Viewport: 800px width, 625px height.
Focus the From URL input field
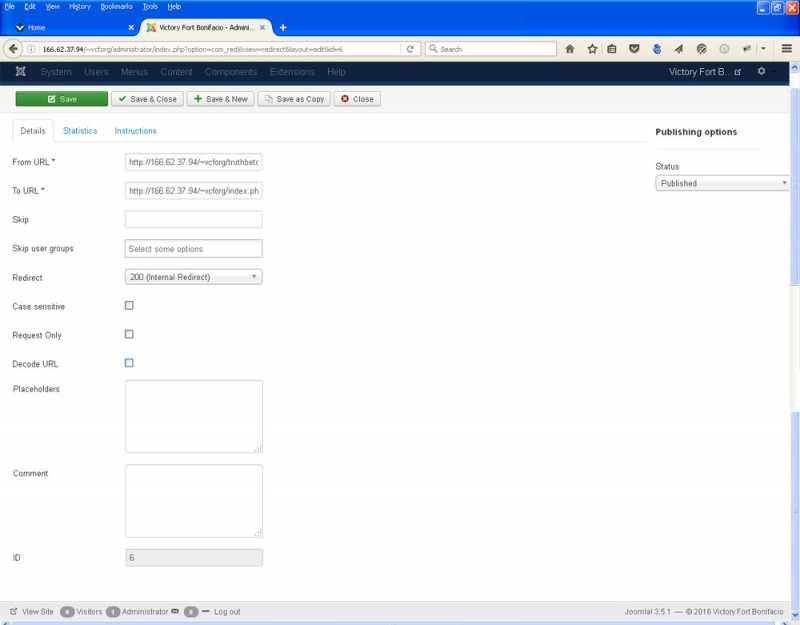click(193, 162)
